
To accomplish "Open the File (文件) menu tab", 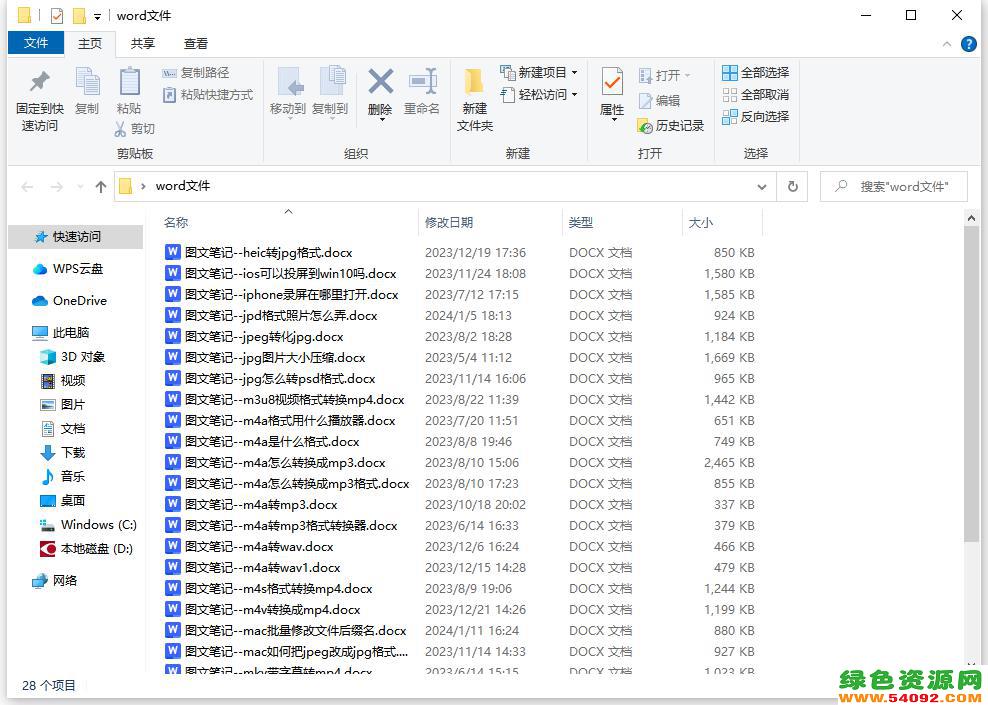I will pyautogui.click(x=36, y=43).
